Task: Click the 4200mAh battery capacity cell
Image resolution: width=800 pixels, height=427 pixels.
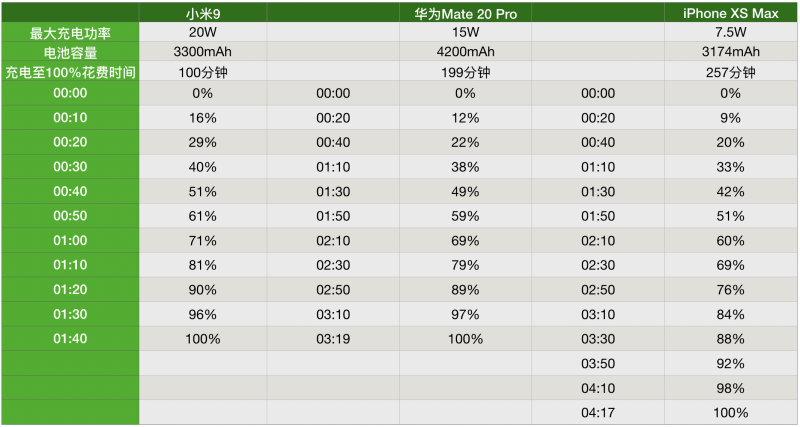Action: coord(464,52)
